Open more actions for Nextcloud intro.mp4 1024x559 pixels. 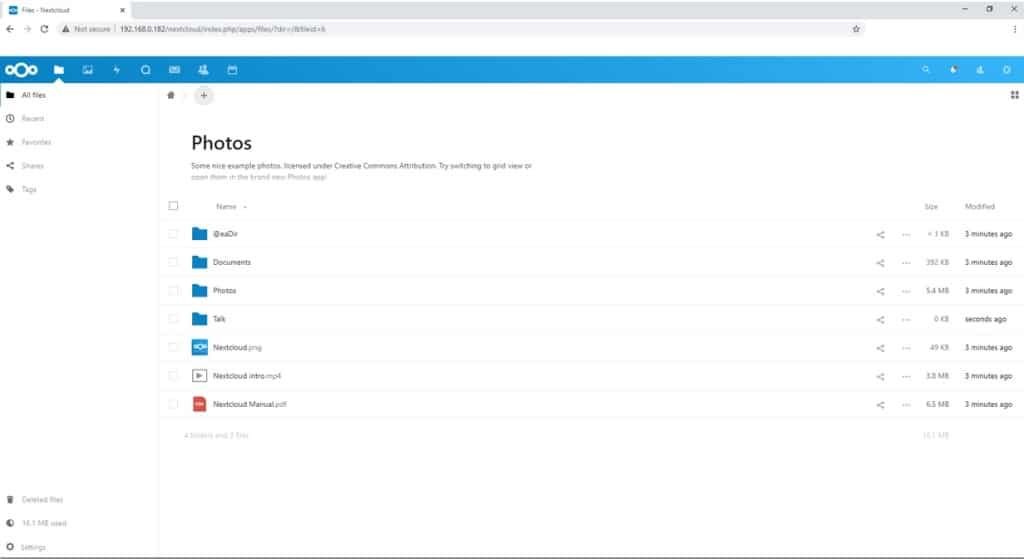pos(906,376)
